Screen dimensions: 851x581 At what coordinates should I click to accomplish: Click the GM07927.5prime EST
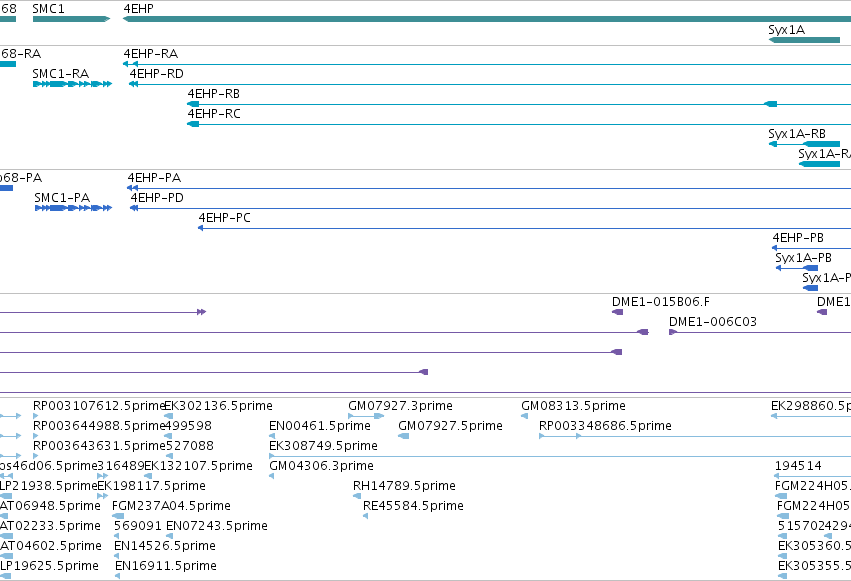pos(403,436)
